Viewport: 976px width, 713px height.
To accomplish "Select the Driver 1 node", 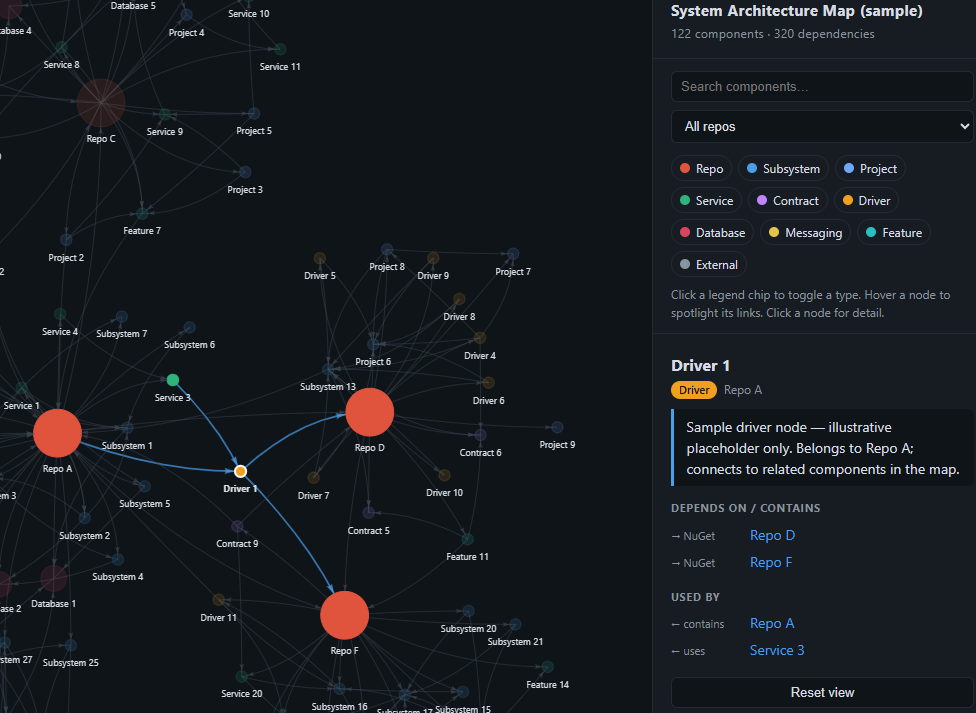I will (240, 471).
